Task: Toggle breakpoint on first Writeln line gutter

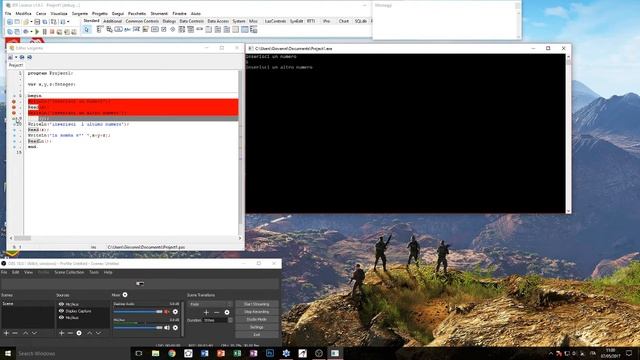Action: 14,101
